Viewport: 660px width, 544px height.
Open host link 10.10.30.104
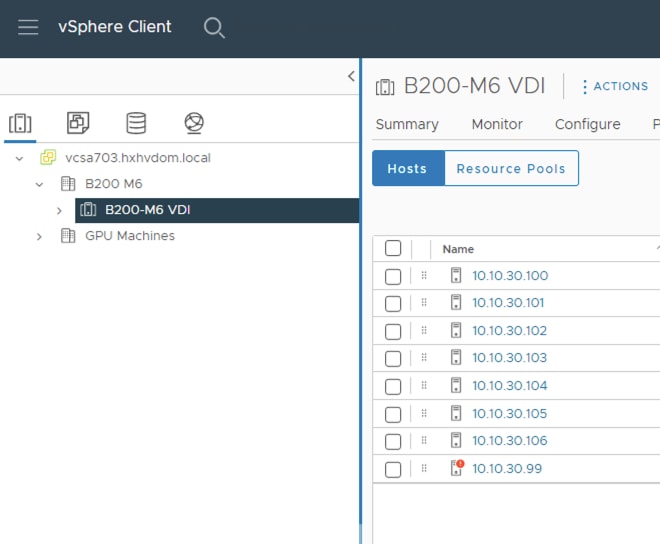click(x=510, y=386)
